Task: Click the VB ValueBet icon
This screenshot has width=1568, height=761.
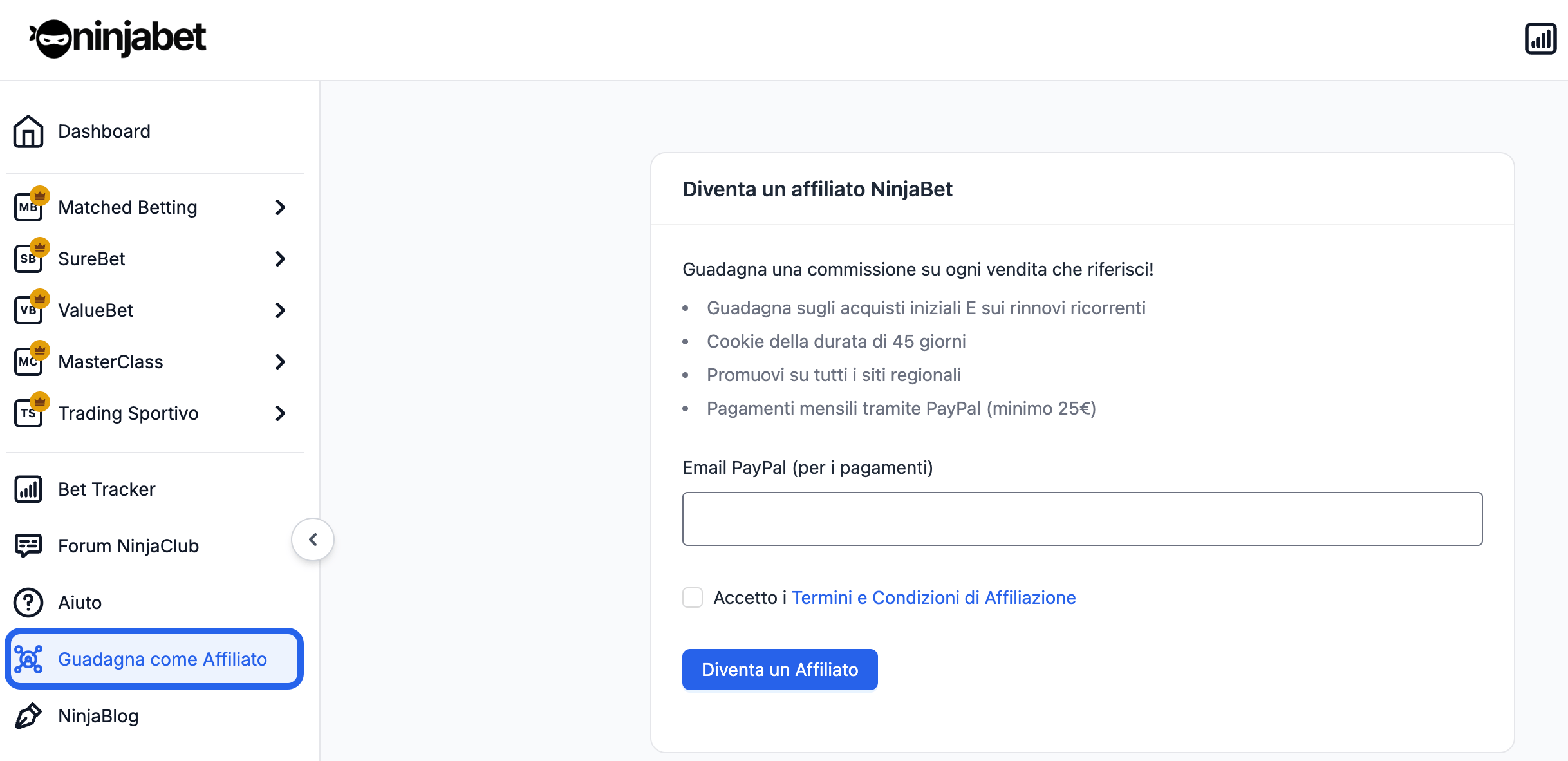Action: 28,310
